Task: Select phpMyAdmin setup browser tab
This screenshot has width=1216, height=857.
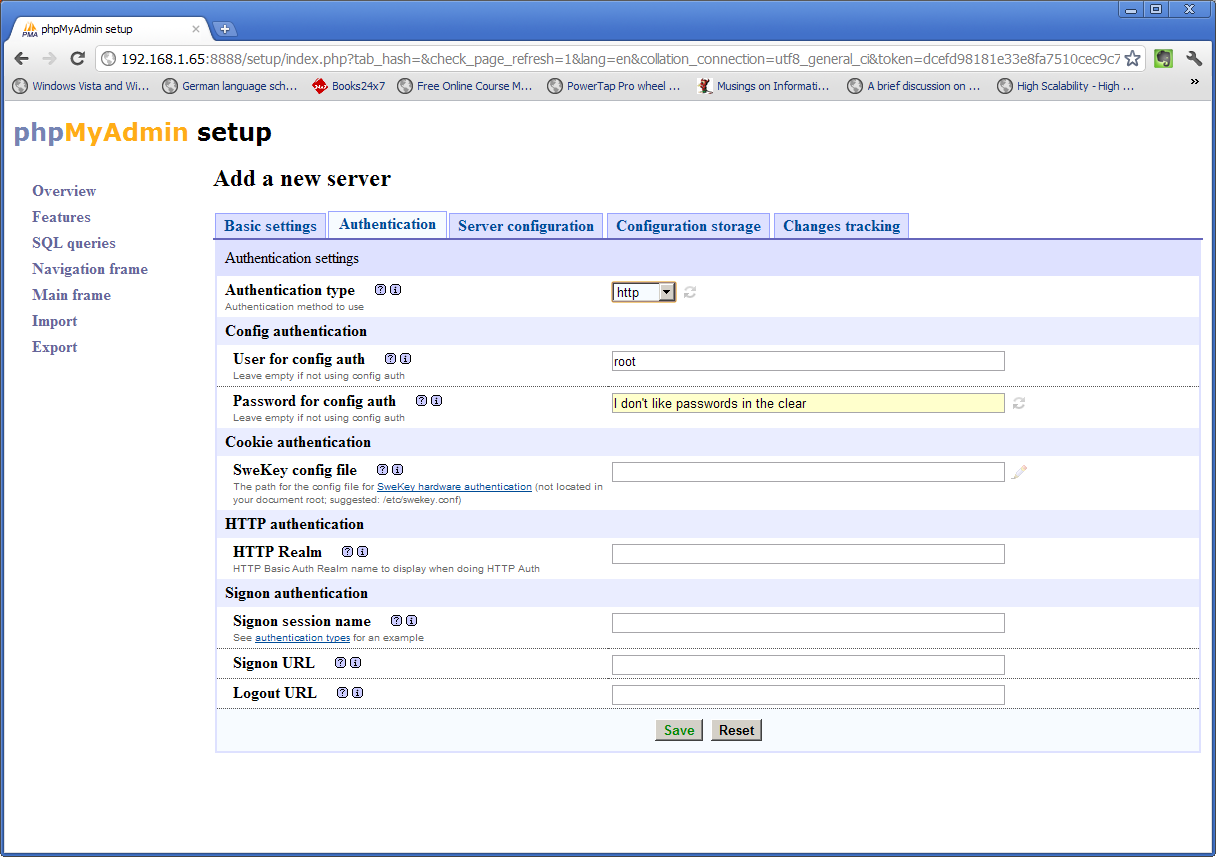Action: [x=110, y=29]
